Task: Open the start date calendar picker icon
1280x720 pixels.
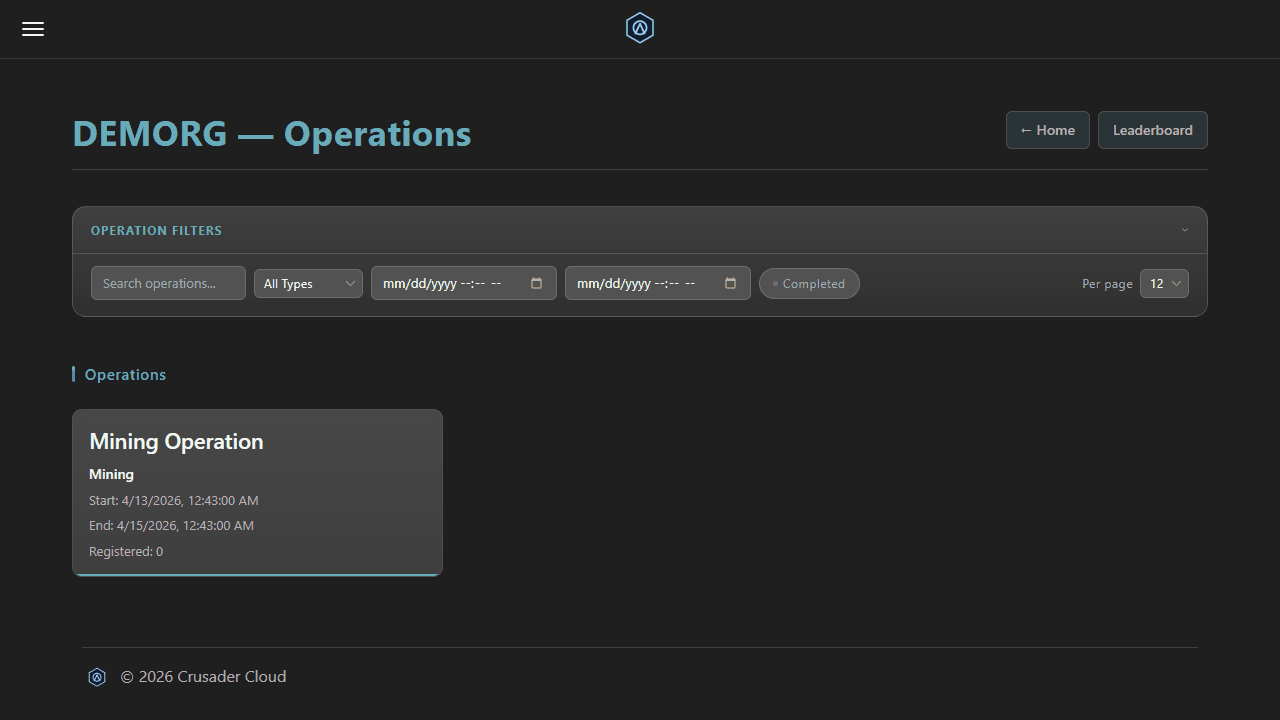Action: 538,283
